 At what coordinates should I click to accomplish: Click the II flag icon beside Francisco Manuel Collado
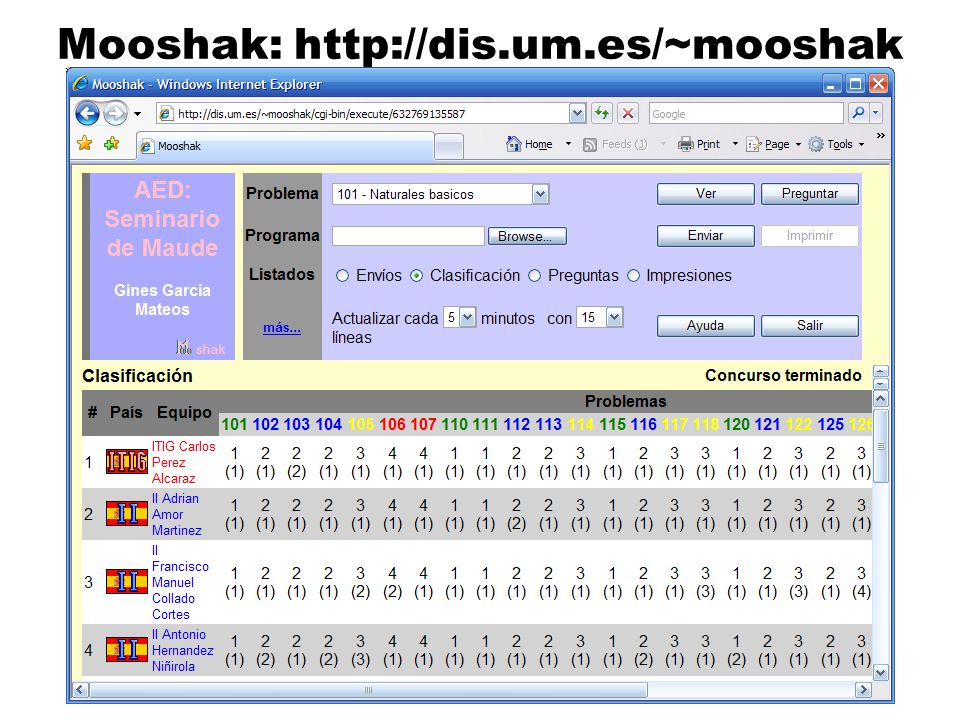coord(127,582)
